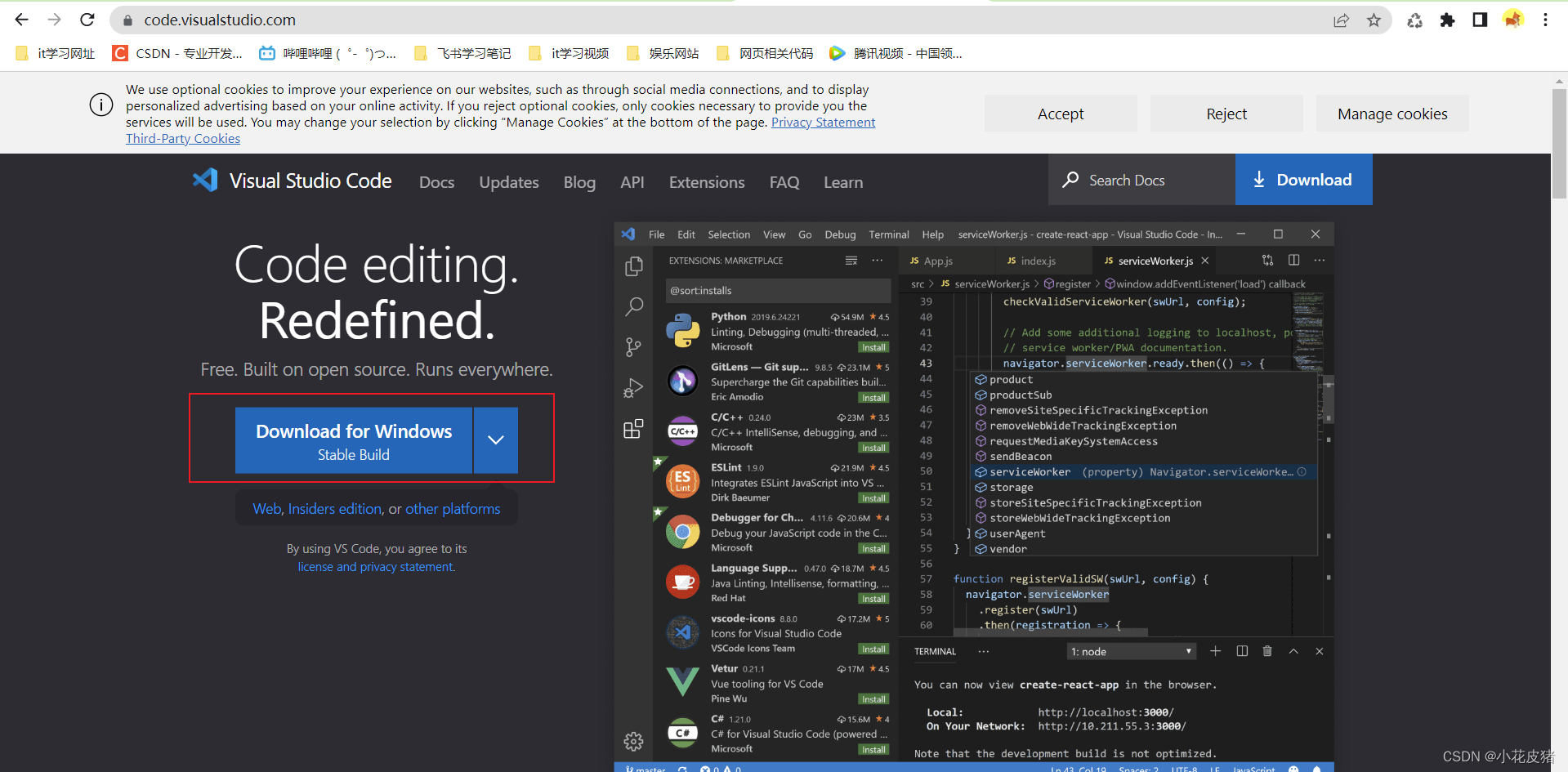Screen dimensions: 1568x772
Task: Click the browser profile avatar
Action: (x=1512, y=20)
